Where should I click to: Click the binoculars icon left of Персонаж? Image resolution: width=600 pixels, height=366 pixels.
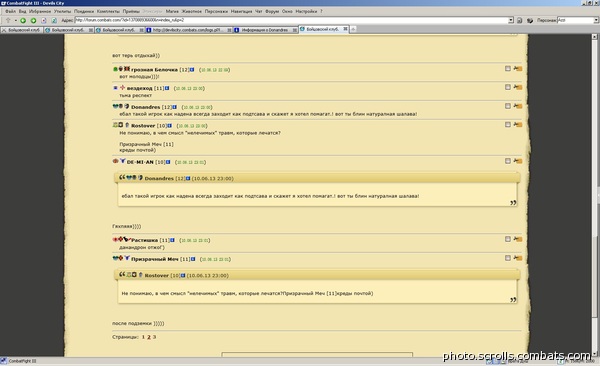click(x=530, y=20)
